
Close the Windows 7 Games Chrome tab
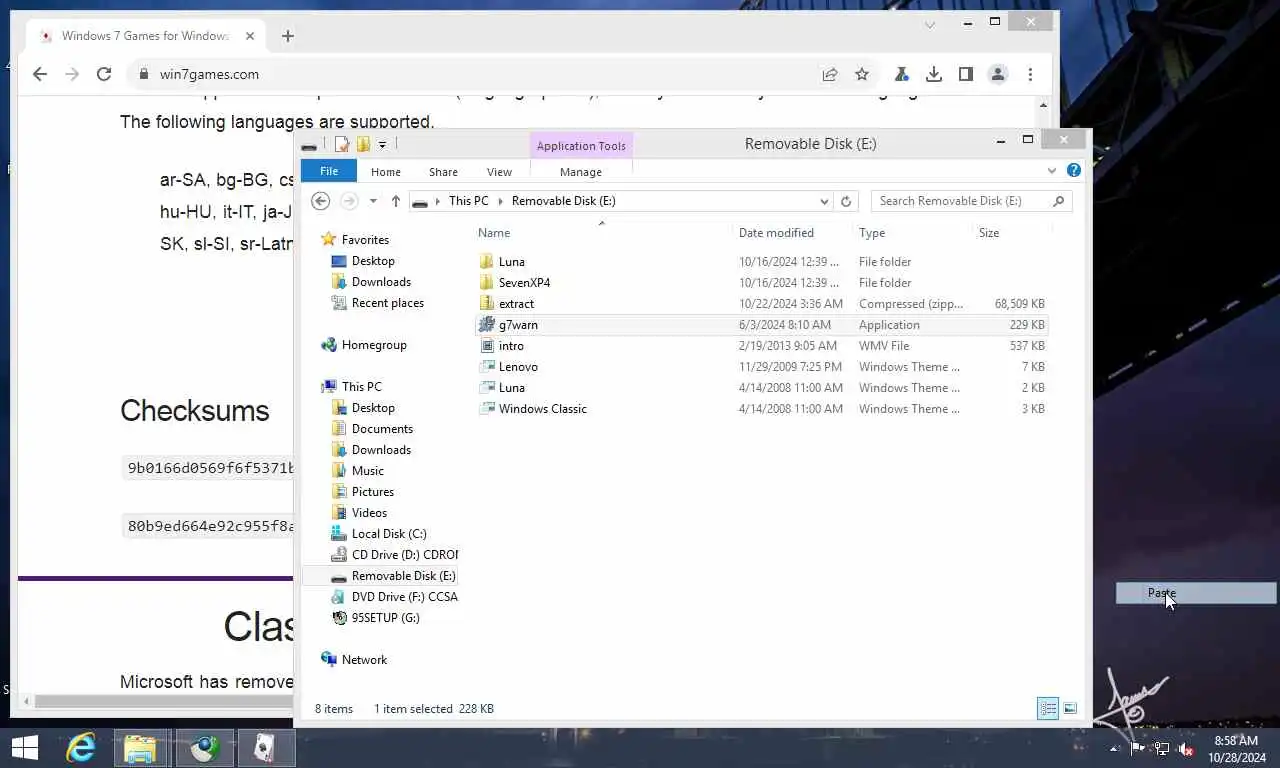250,36
